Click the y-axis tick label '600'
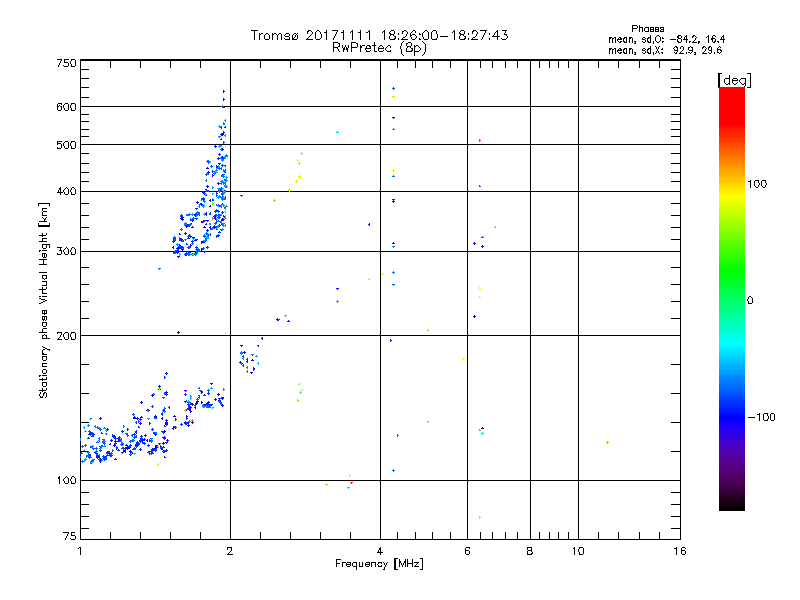The image size is (800, 600). click(66, 107)
